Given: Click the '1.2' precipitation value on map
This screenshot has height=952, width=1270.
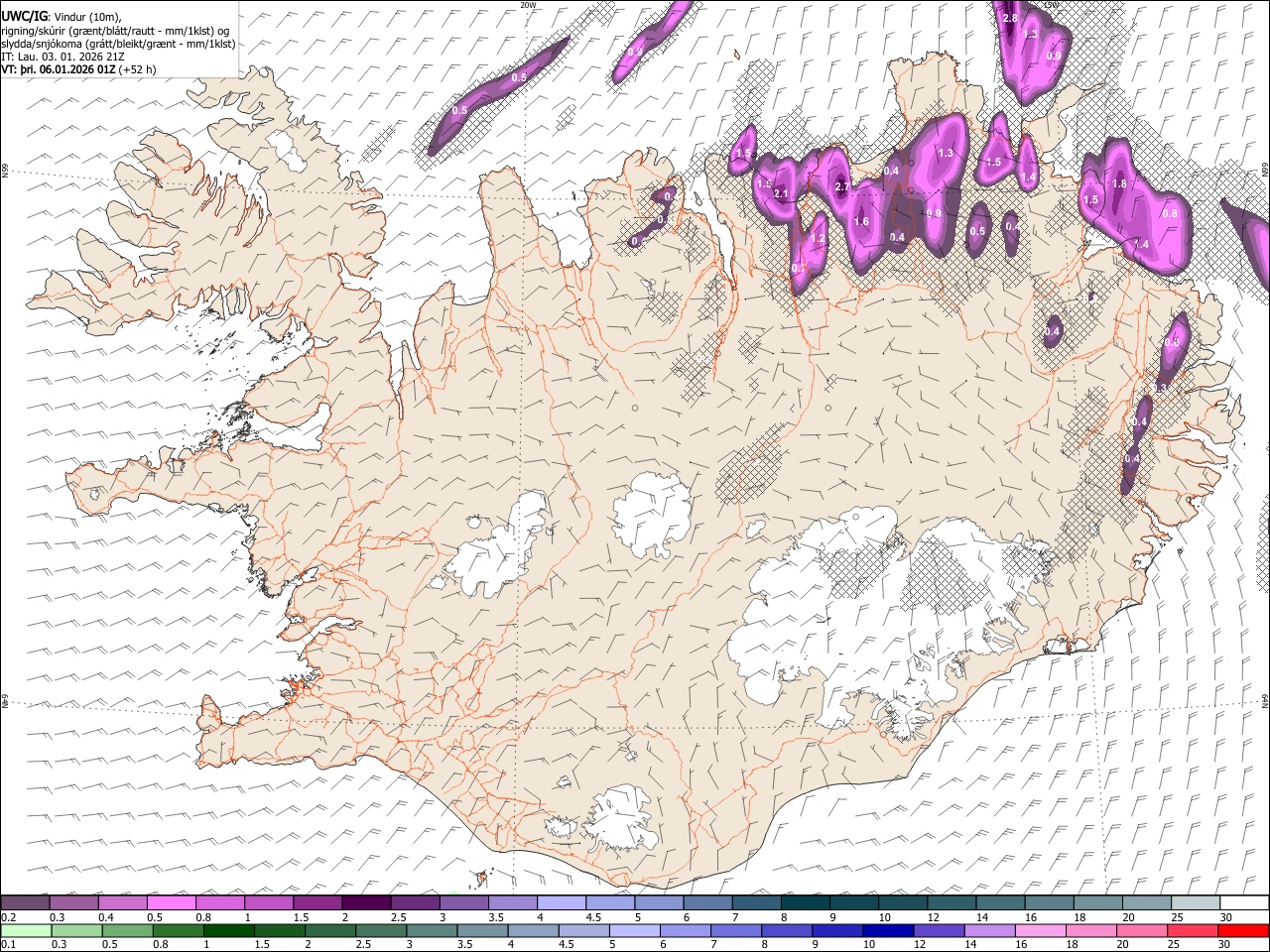Looking at the screenshot, I should pos(818,239).
